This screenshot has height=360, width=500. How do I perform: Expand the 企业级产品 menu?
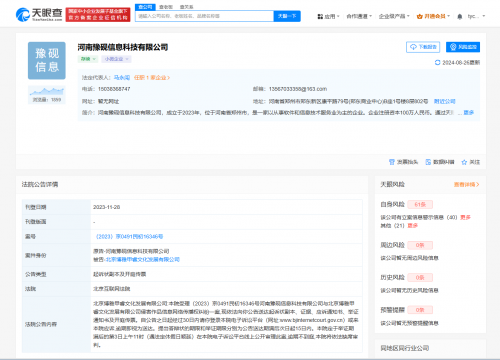[394, 16]
